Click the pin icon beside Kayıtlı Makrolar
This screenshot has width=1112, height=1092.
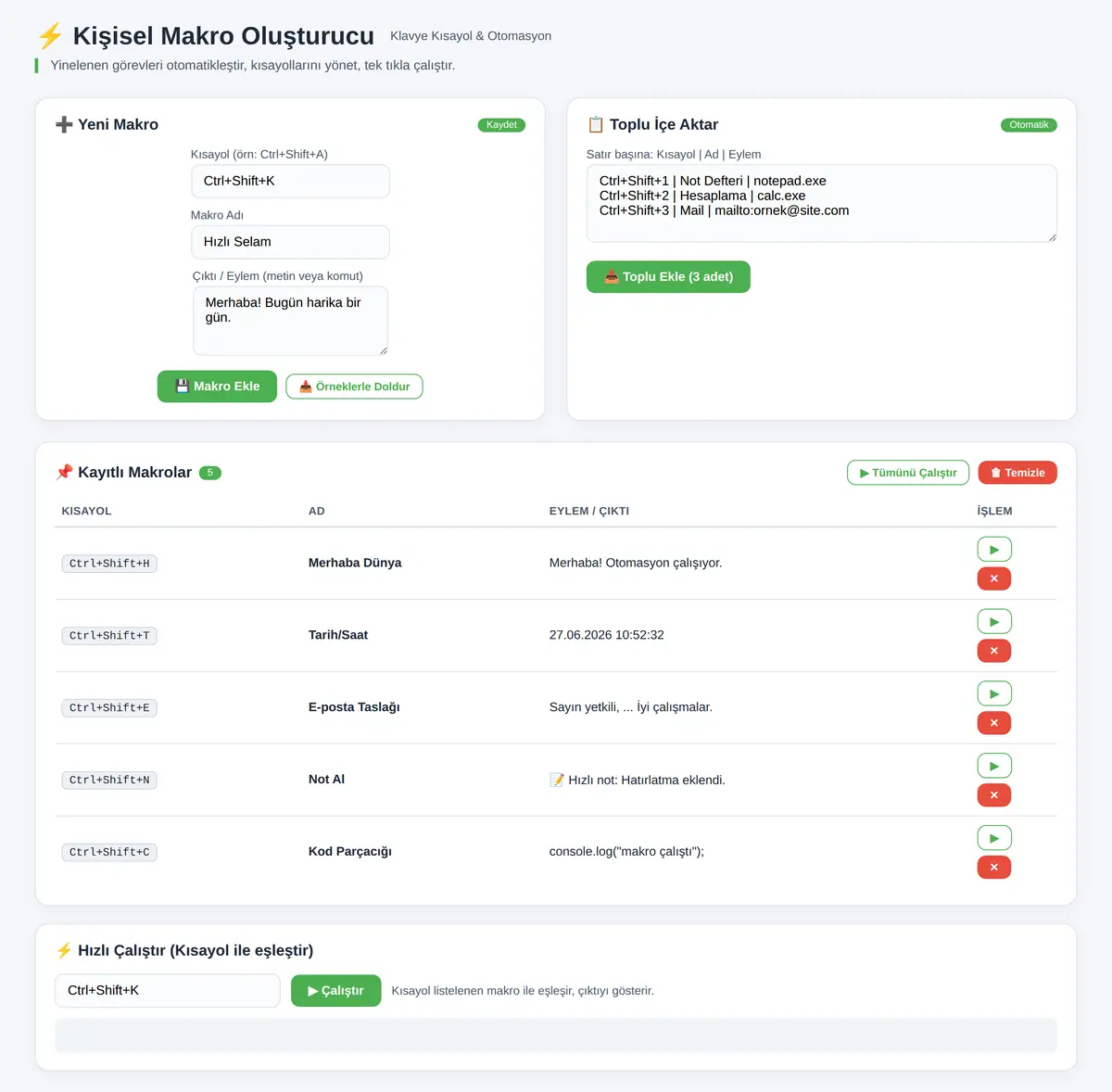tap(64, 473)
